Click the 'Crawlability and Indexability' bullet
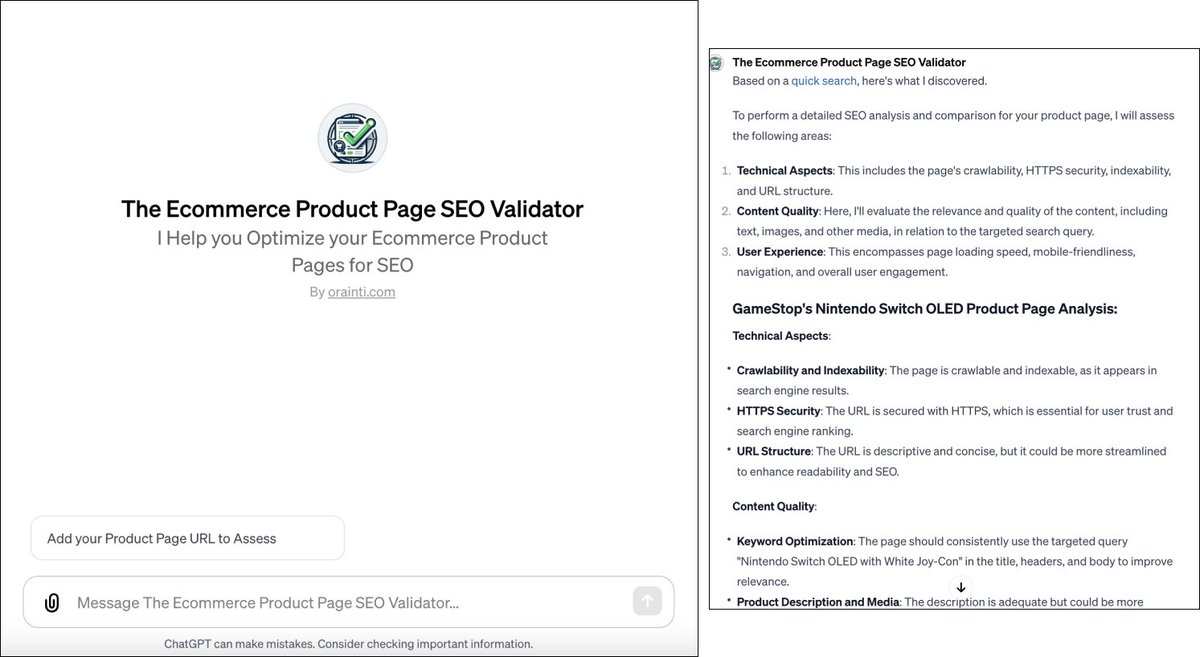The width and height of the screenshot is (1200, 657). pyautogui.click(x=810, y=370)
